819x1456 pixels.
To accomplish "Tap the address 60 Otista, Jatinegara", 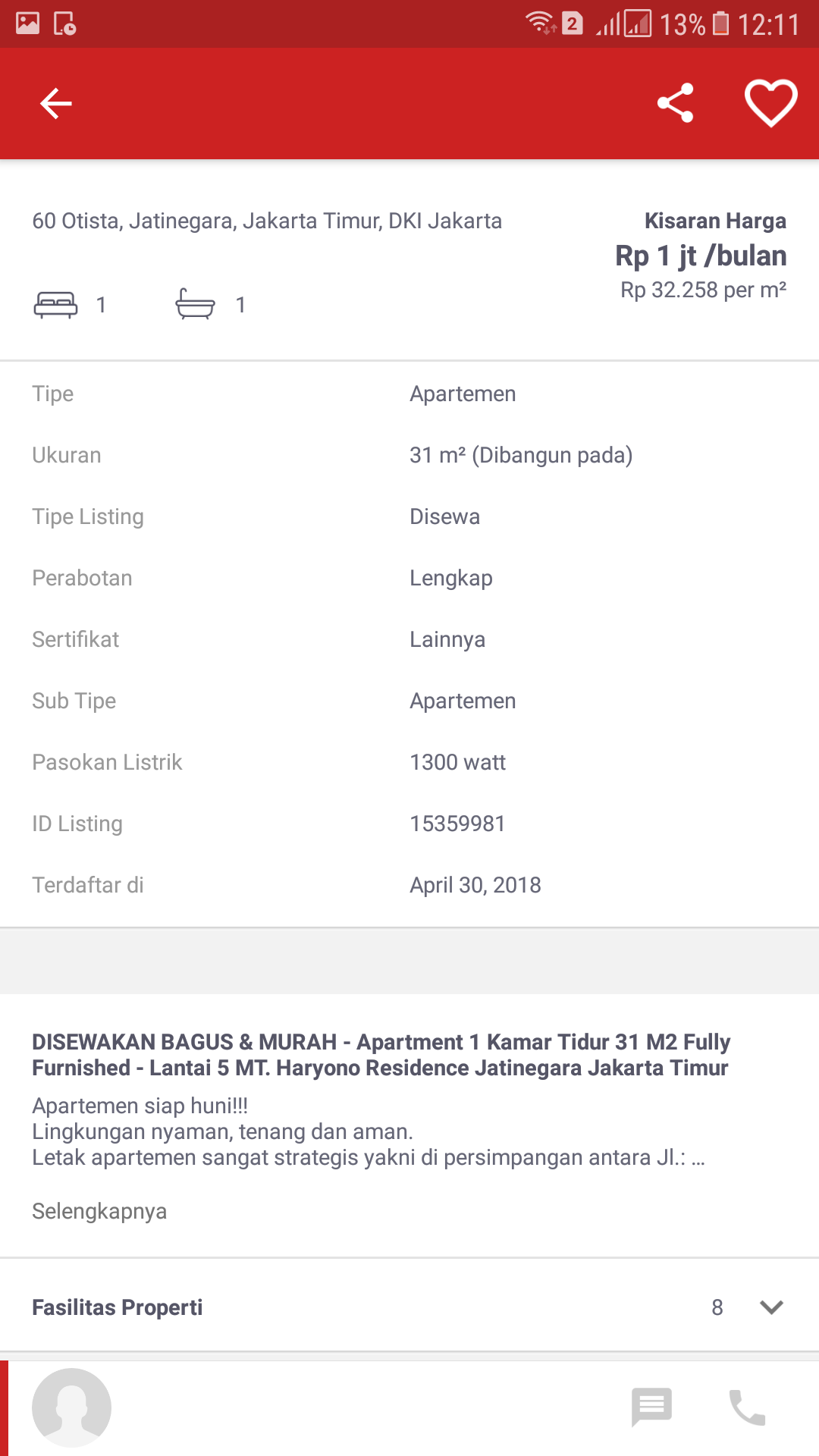I will coord(267,221).
